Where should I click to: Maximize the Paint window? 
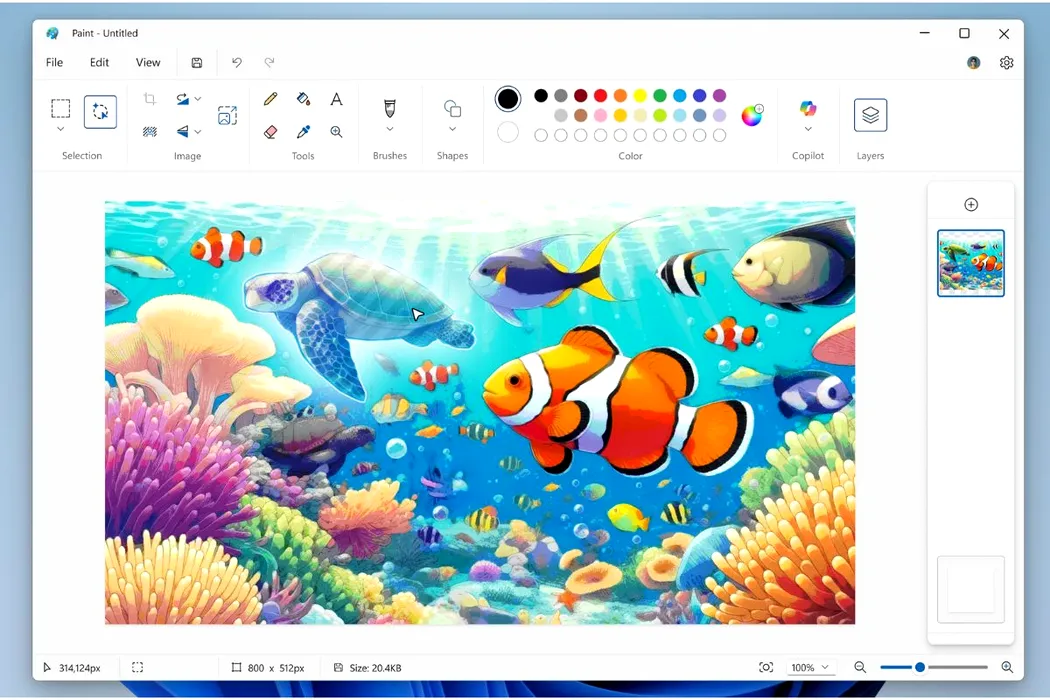964,33
